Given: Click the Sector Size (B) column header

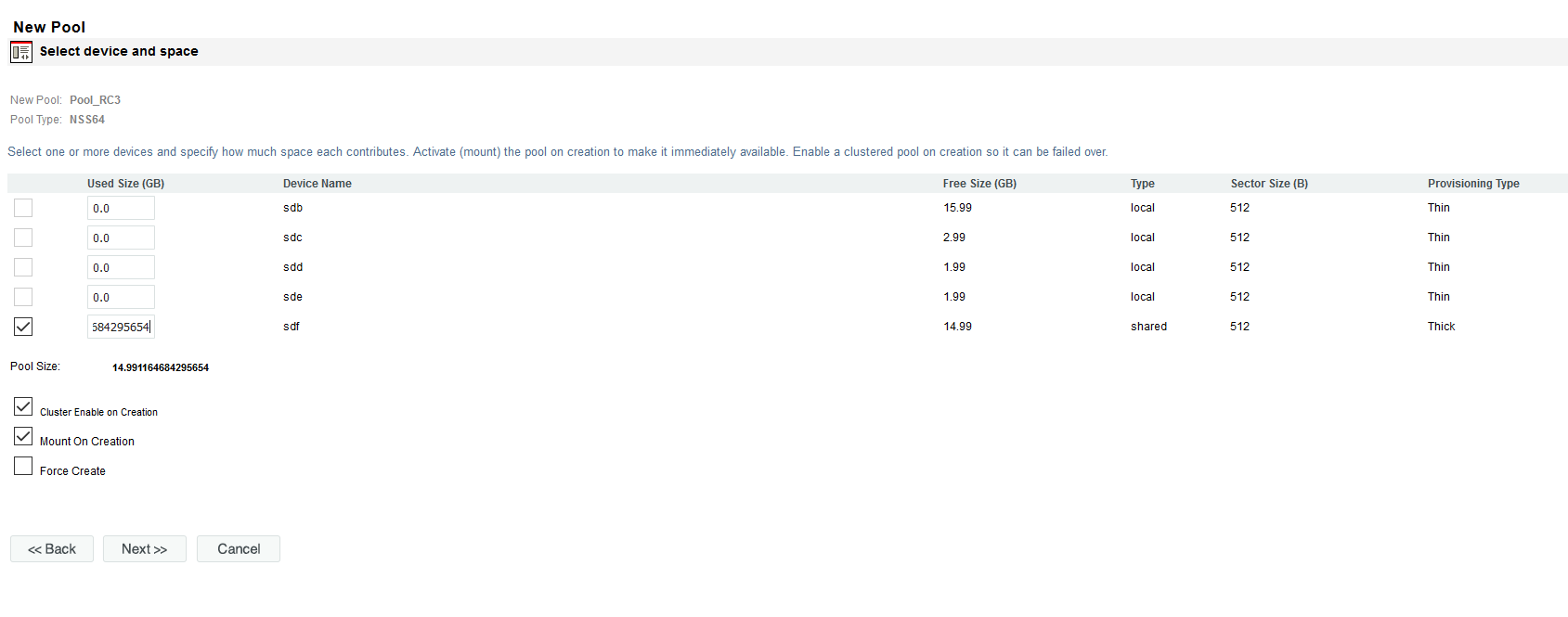Looking at the screenshot, I should [x=1270, y=184].
